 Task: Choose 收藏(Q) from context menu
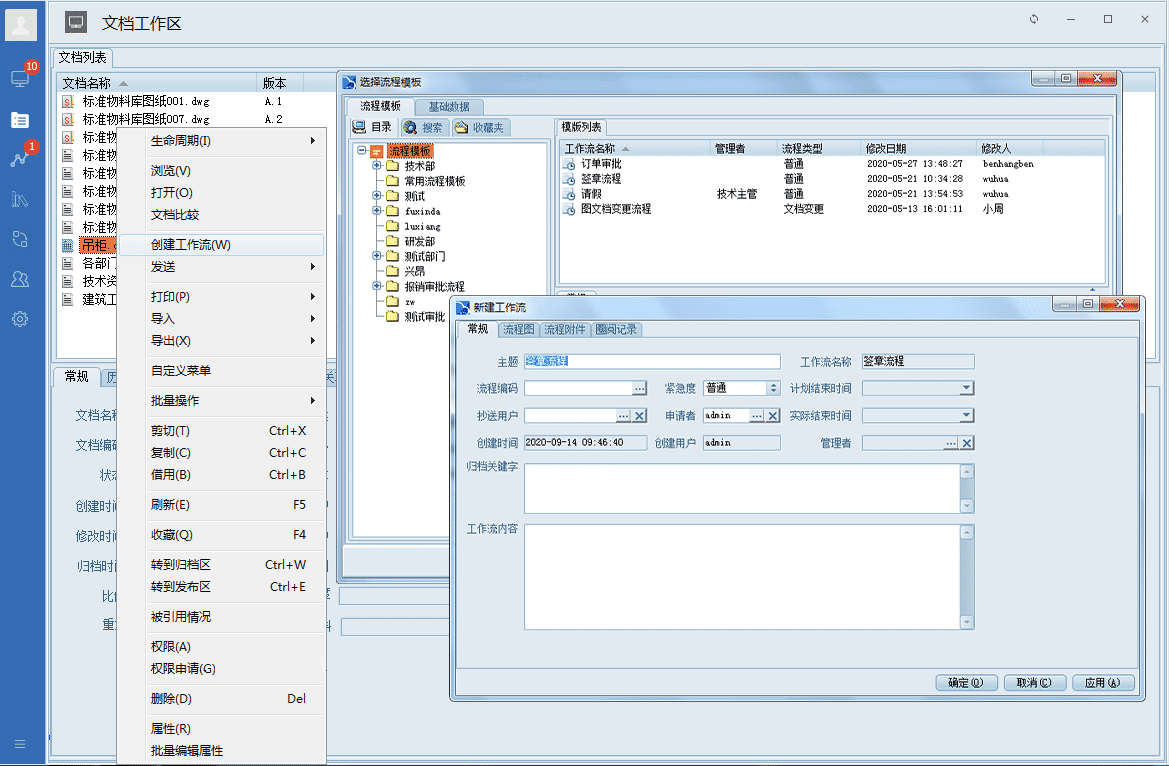[x=221, y=535]
